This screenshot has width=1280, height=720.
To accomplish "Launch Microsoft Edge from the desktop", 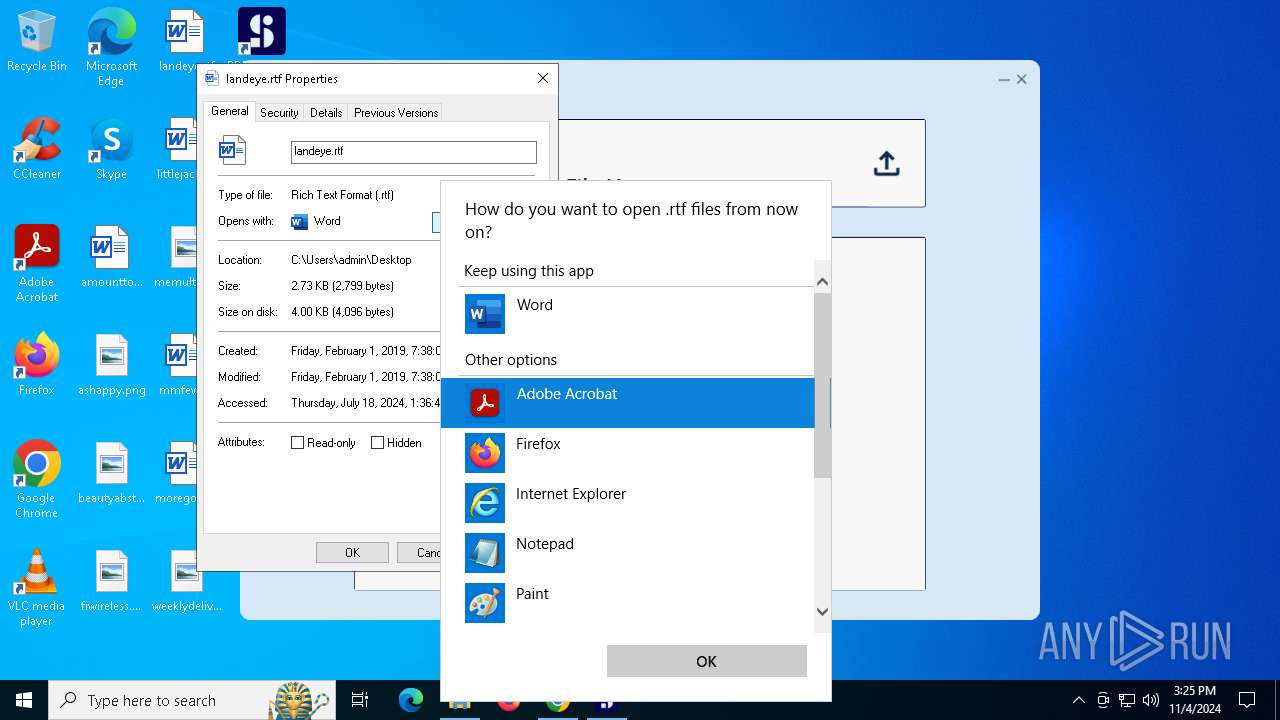I will tap(111, 47).
